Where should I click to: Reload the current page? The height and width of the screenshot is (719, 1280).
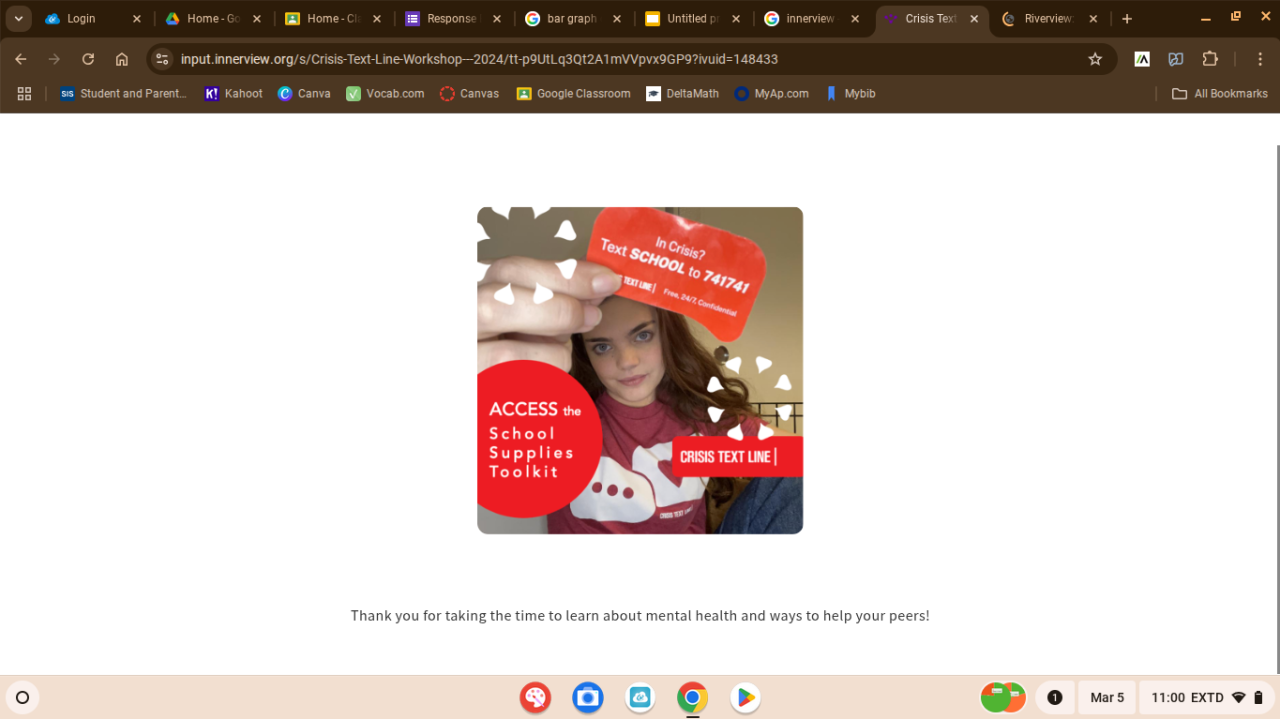pos(88,59)
